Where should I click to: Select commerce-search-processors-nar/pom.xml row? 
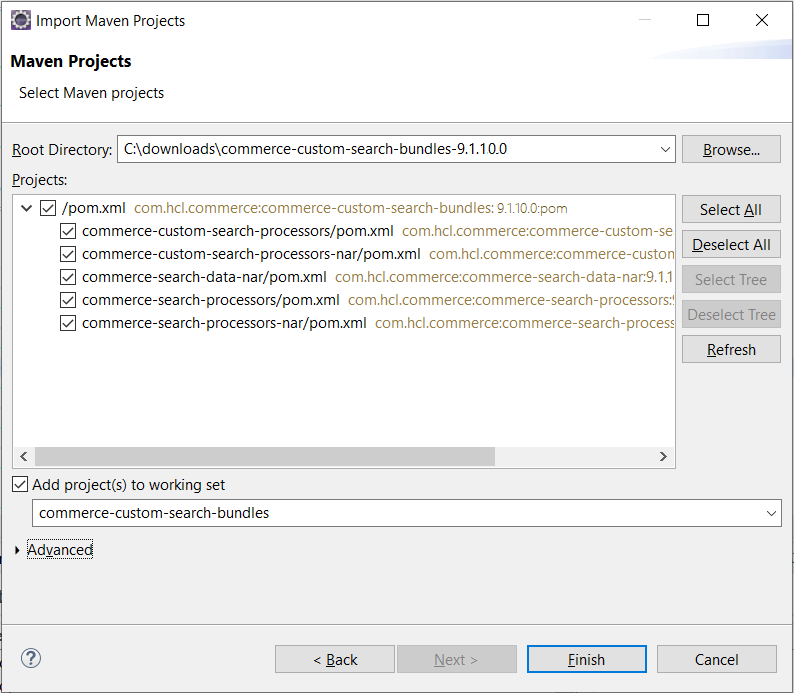224,323
